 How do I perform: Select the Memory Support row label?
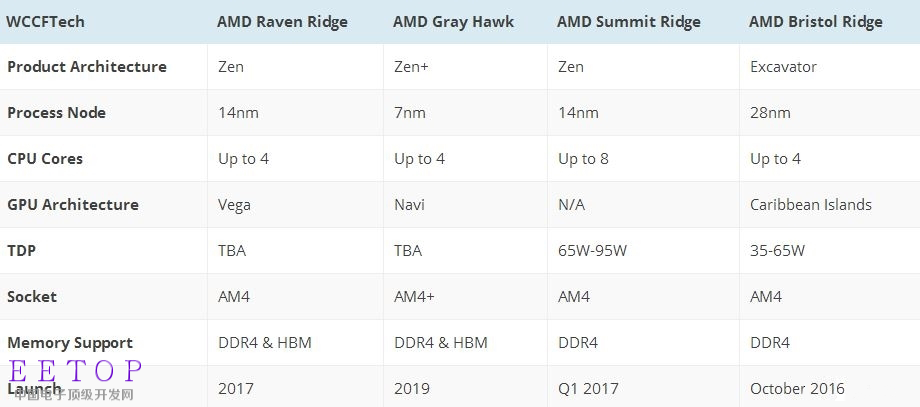coord(70,342)
